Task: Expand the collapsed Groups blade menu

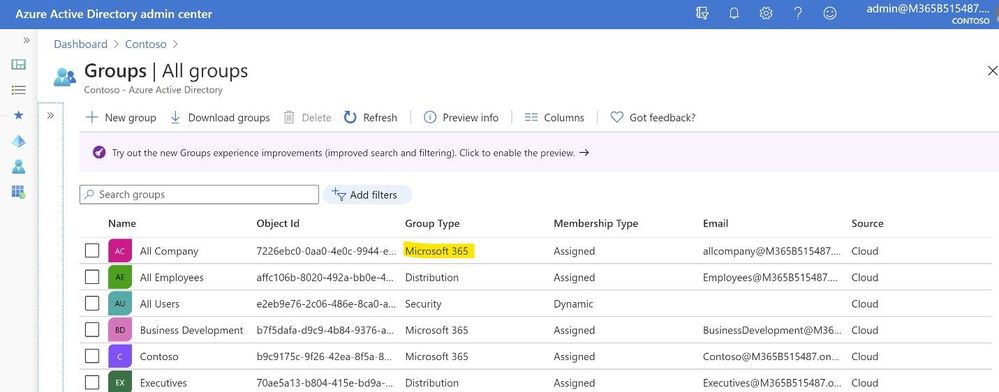Action: 50,115
